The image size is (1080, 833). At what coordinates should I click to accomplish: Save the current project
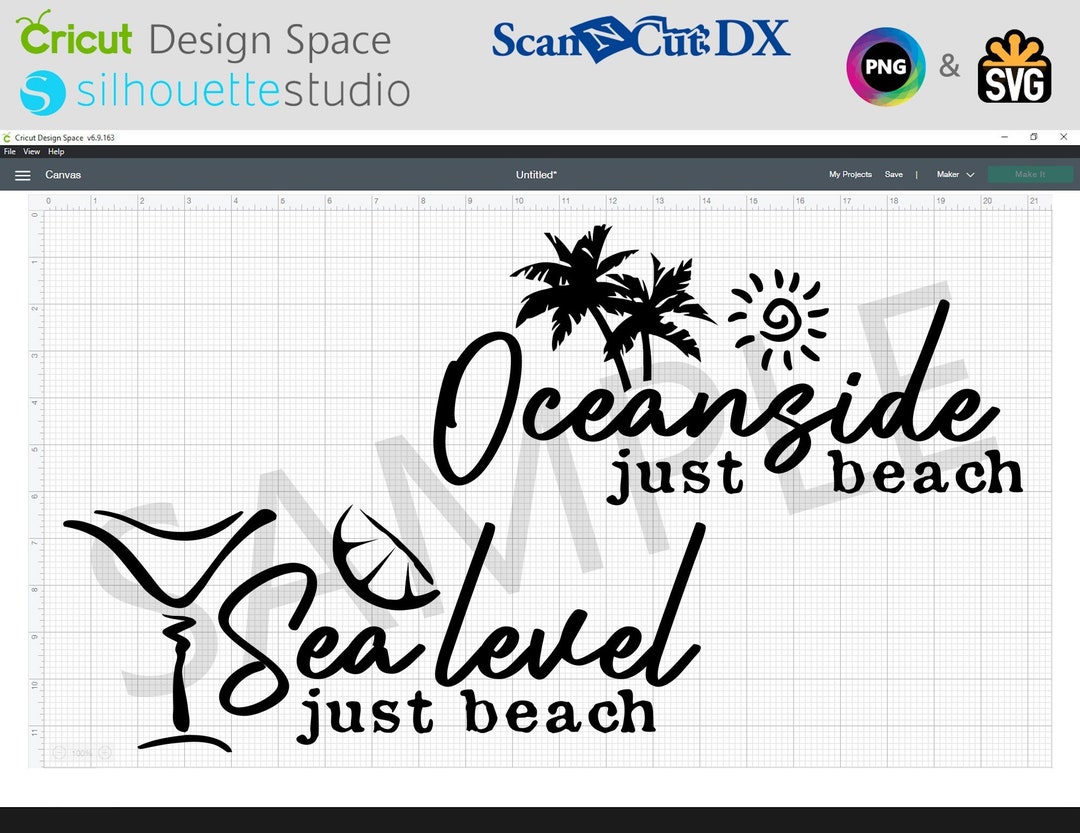[894, 174]
